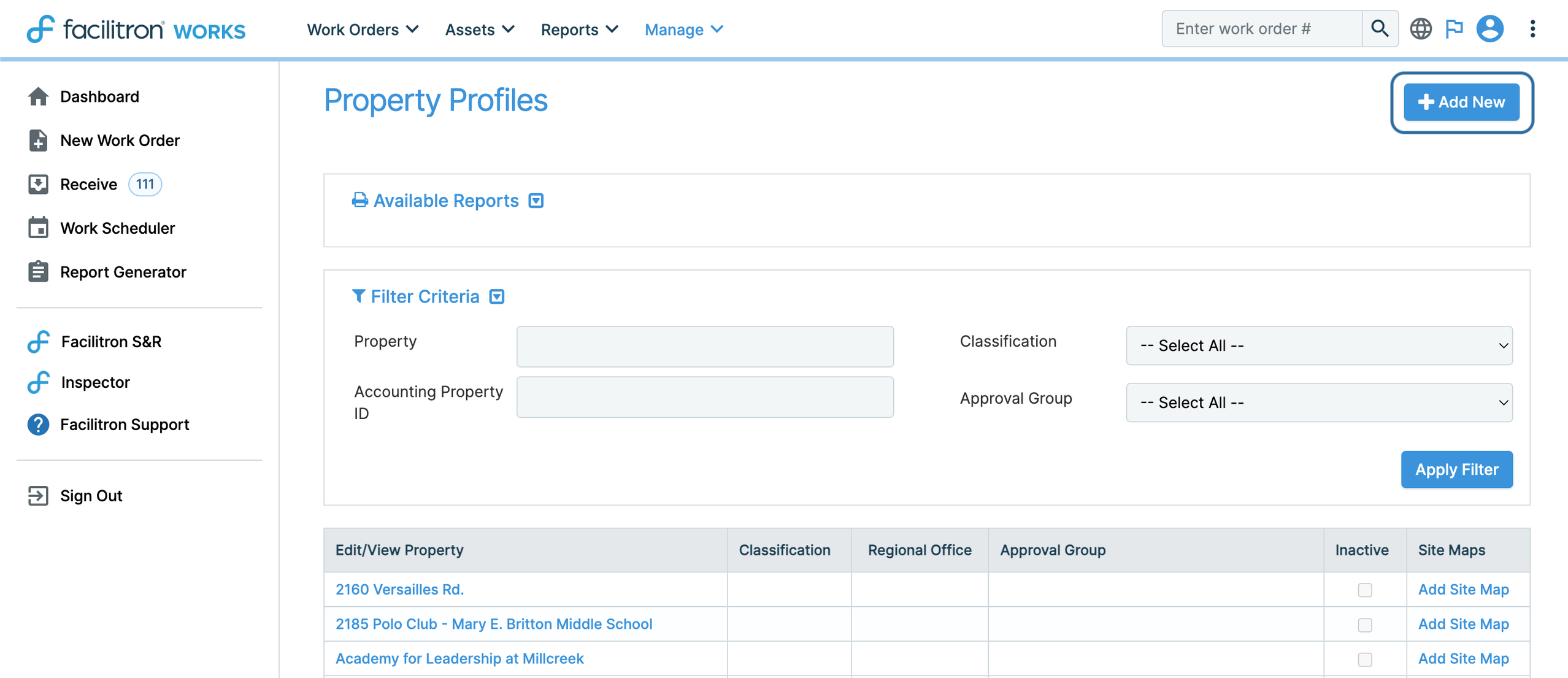
Task: Click the flag icon in header
Action: tap(1454, 29)
